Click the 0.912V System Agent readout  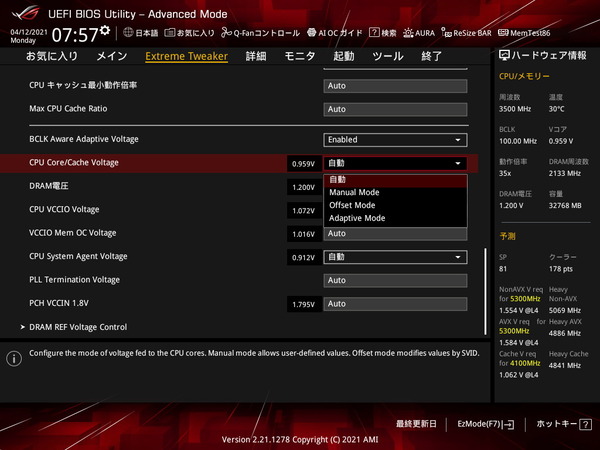point(303,258)
